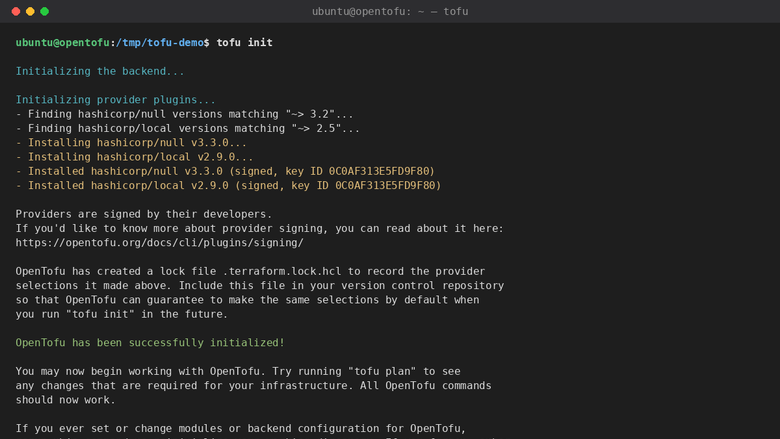Click the 'Installing hashicorp/null v3.3.0...' line

coord(131,143)
